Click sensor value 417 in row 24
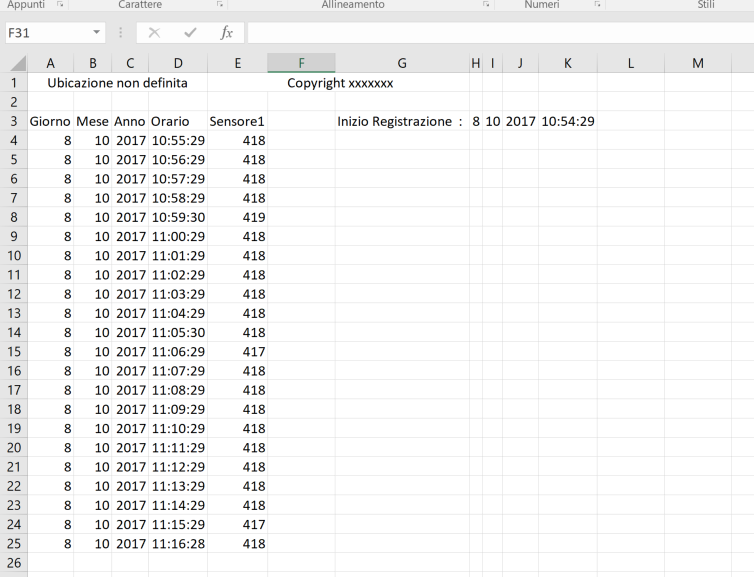The image size is (754, 577). (x=238, y=524)
